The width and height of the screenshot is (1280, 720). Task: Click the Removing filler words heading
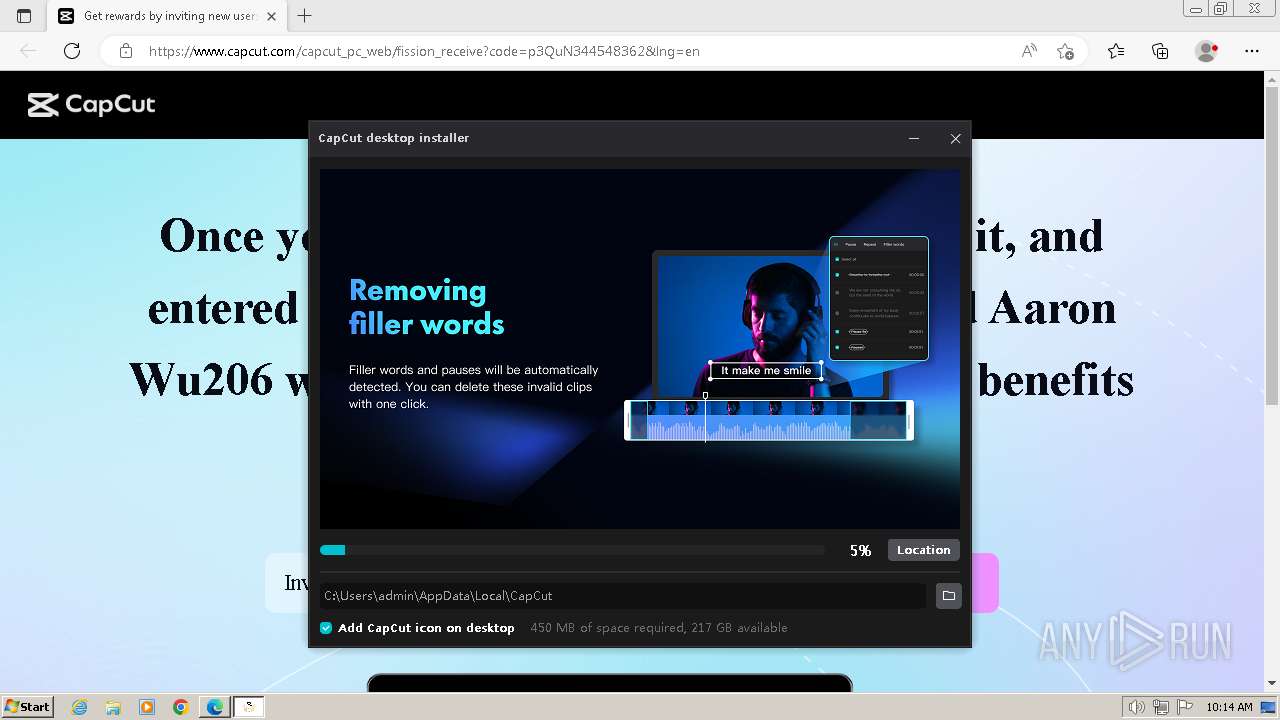coord(426,307)
